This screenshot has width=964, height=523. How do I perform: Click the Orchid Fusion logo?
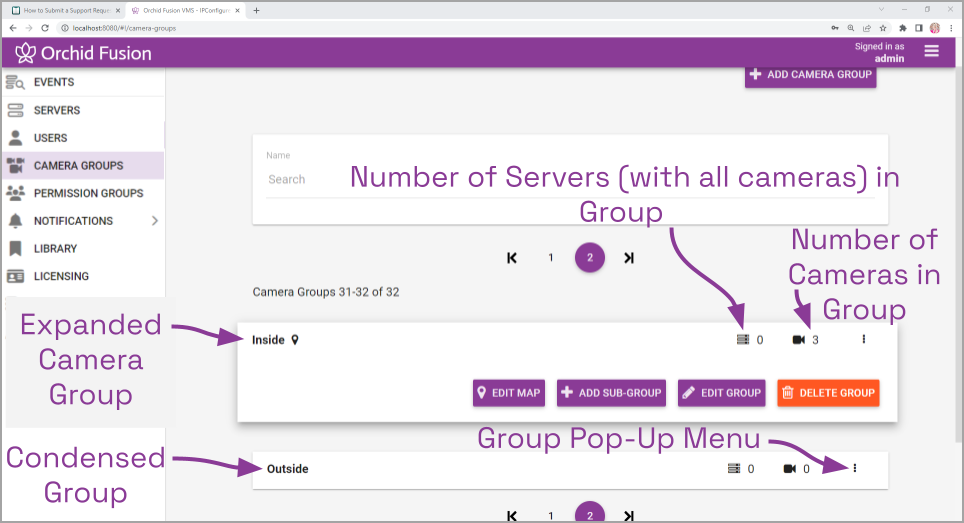(x=83, y=53)
